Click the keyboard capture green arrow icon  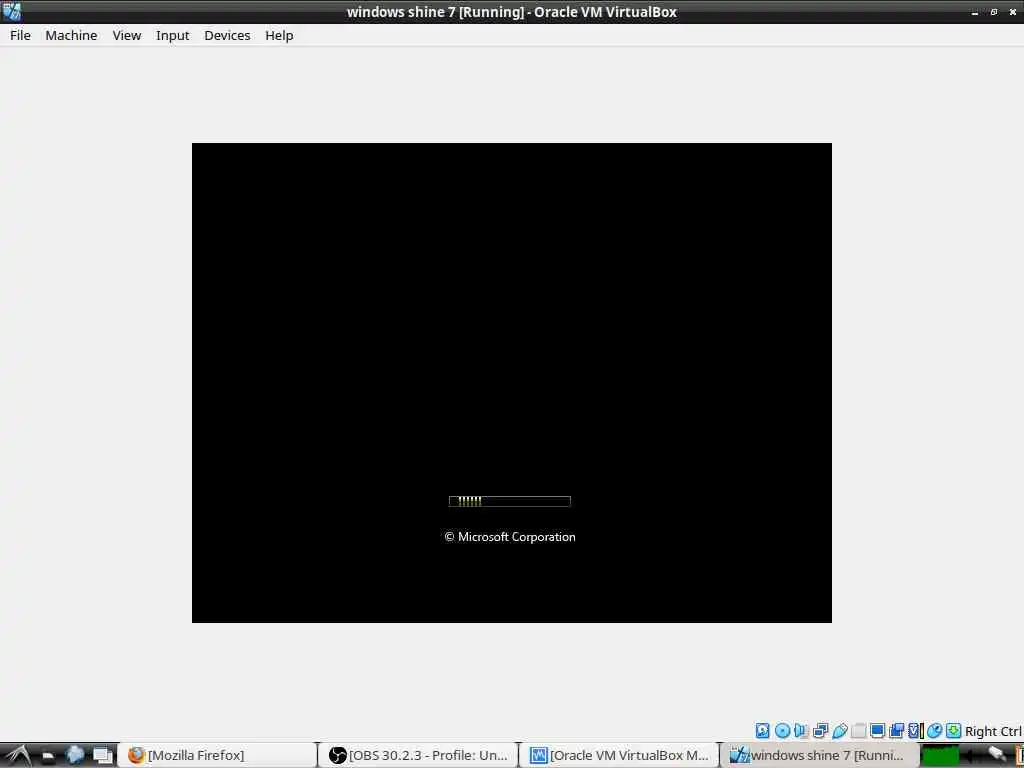point(953,731)
